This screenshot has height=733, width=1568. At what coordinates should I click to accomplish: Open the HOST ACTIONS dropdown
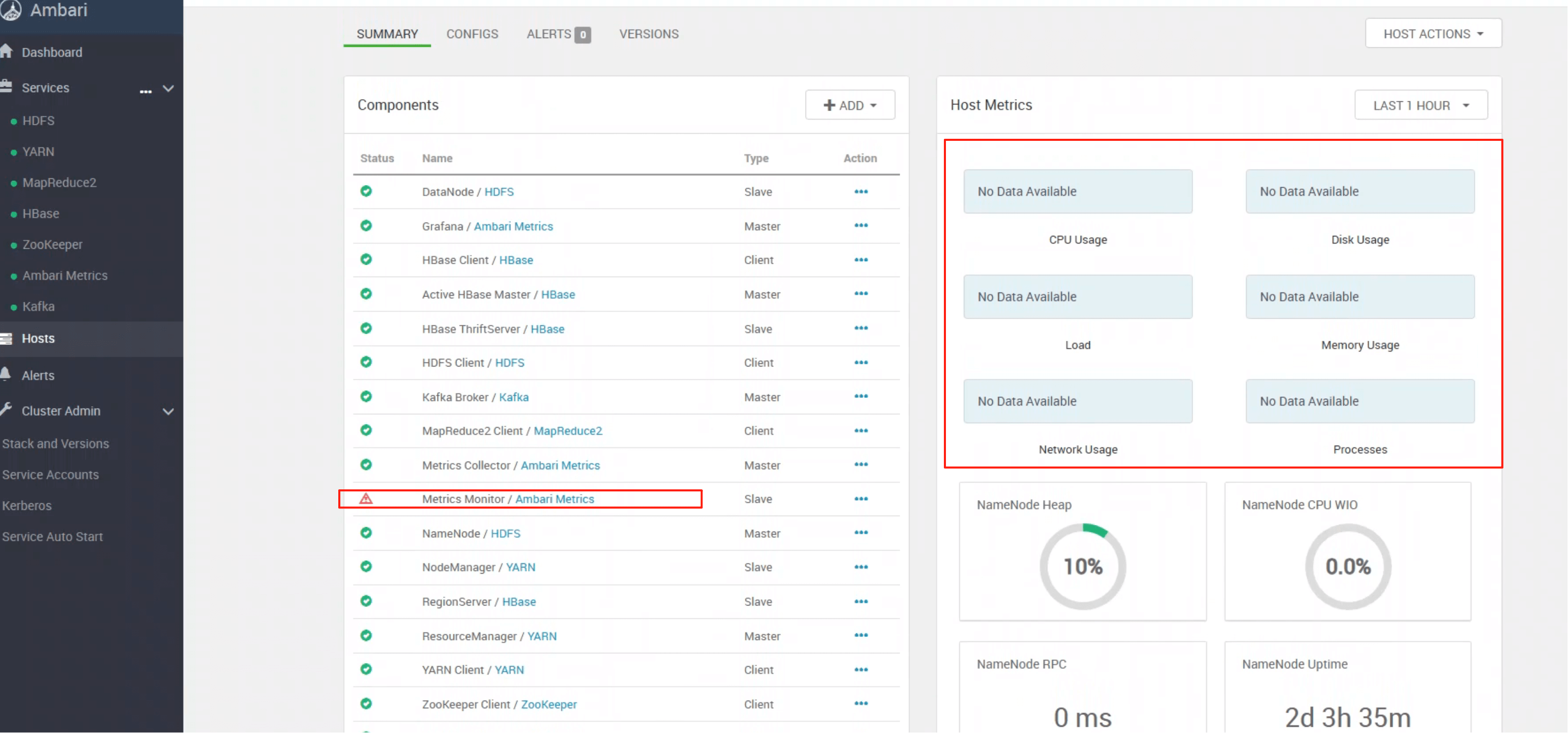[1433, 33]
